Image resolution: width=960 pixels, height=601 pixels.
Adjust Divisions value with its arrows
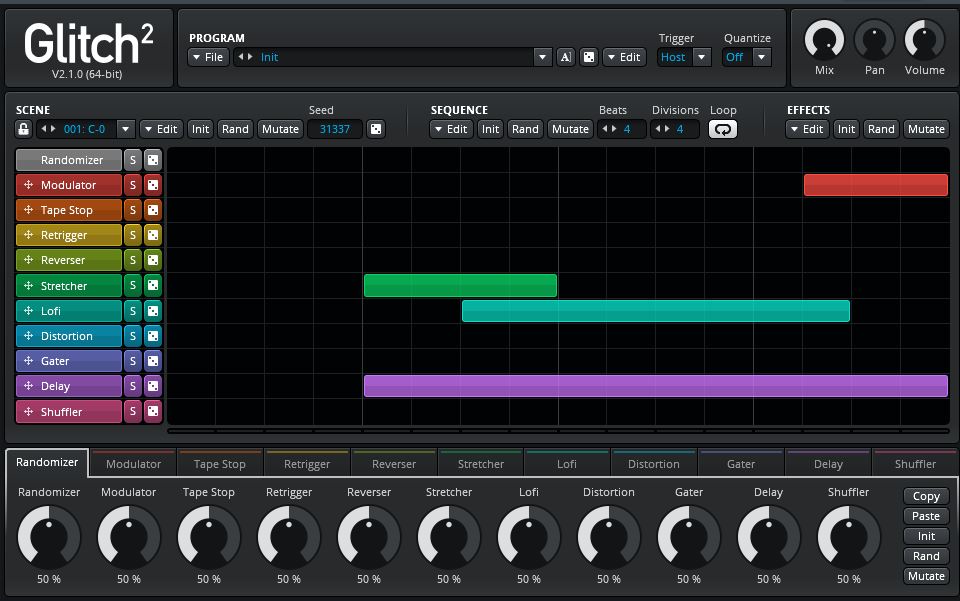[x=662, y=129]
